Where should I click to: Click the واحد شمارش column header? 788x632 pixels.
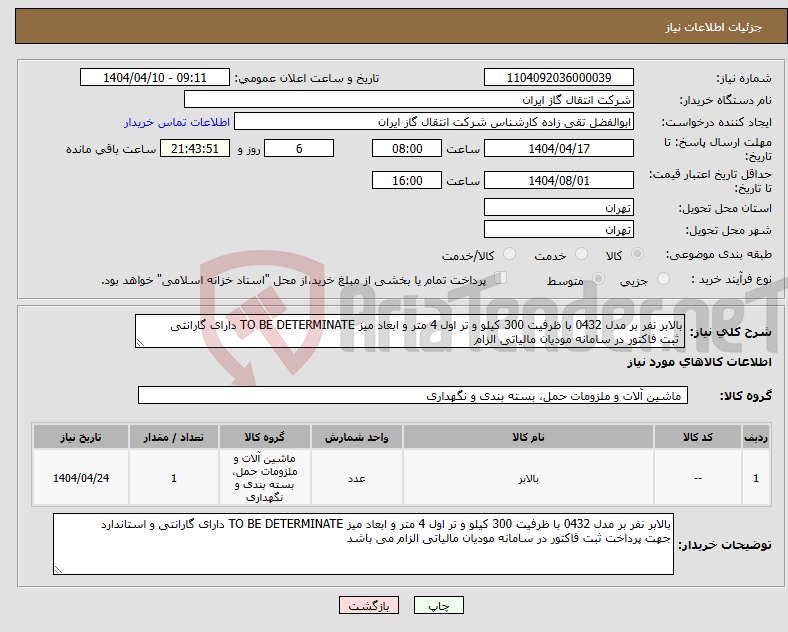[356, 437]
